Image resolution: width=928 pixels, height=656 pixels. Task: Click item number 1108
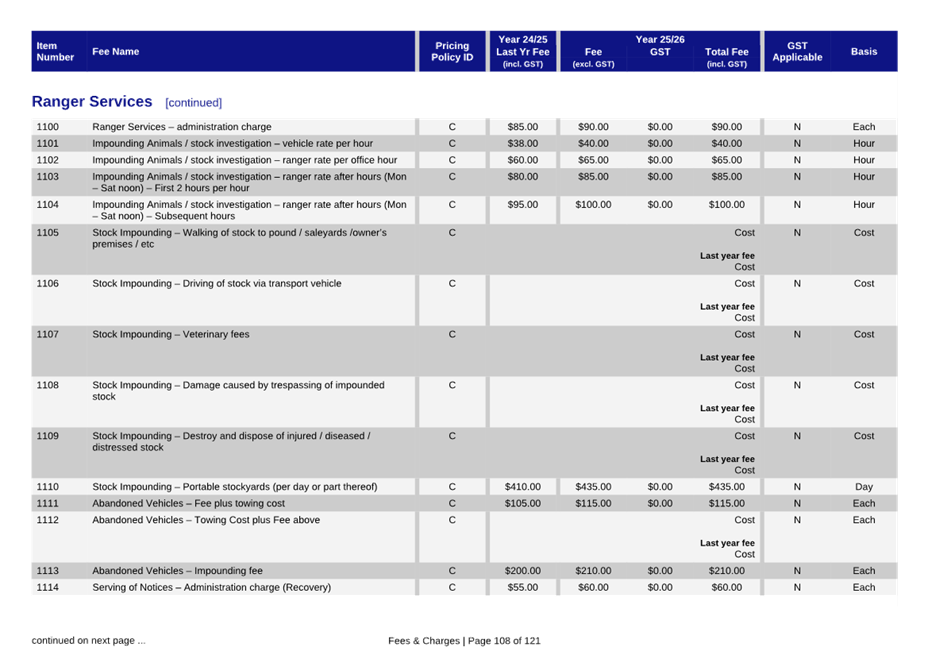(47, 385)
